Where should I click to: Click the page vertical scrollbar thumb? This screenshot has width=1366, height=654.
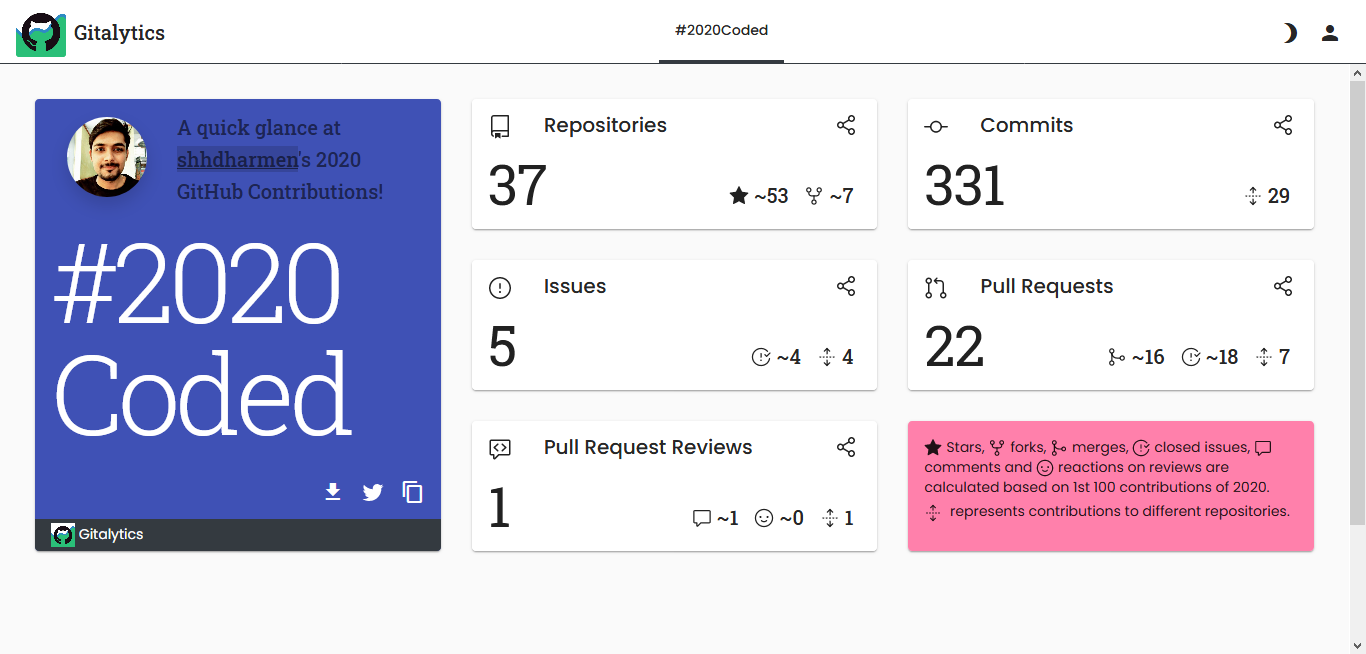(1358, 303)
